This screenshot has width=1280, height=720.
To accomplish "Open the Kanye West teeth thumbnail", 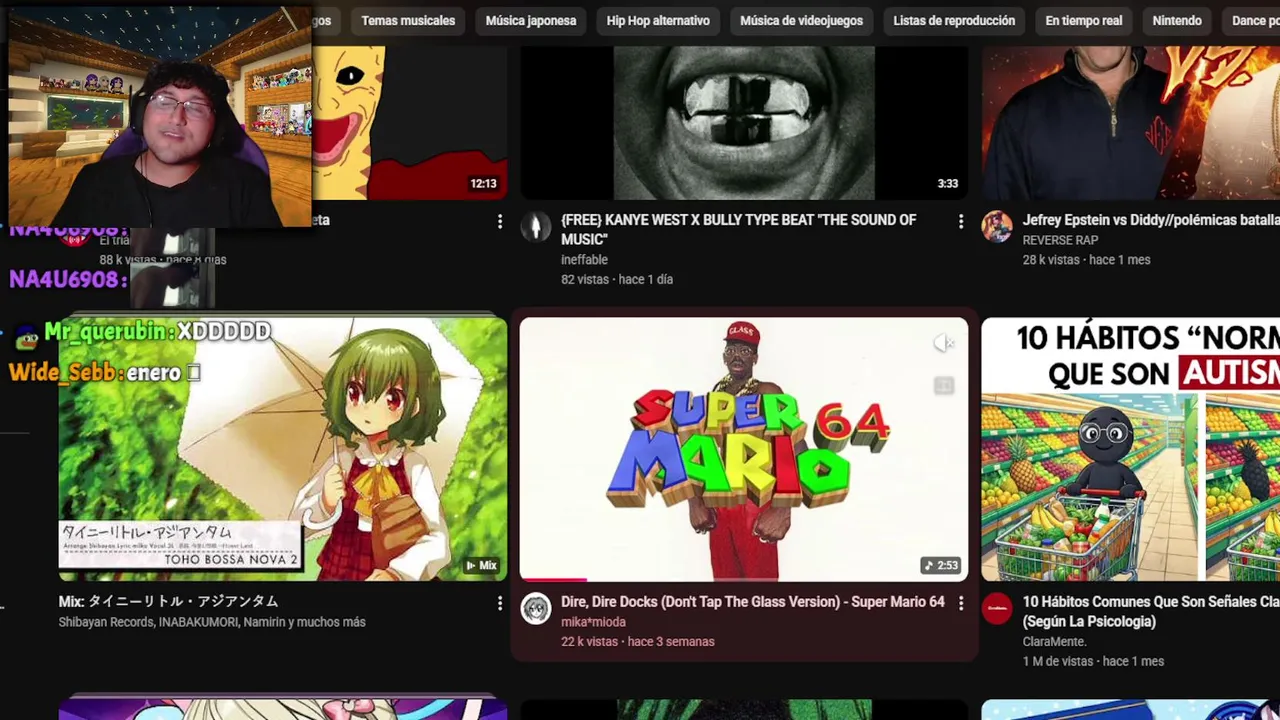I will point(744,122).
